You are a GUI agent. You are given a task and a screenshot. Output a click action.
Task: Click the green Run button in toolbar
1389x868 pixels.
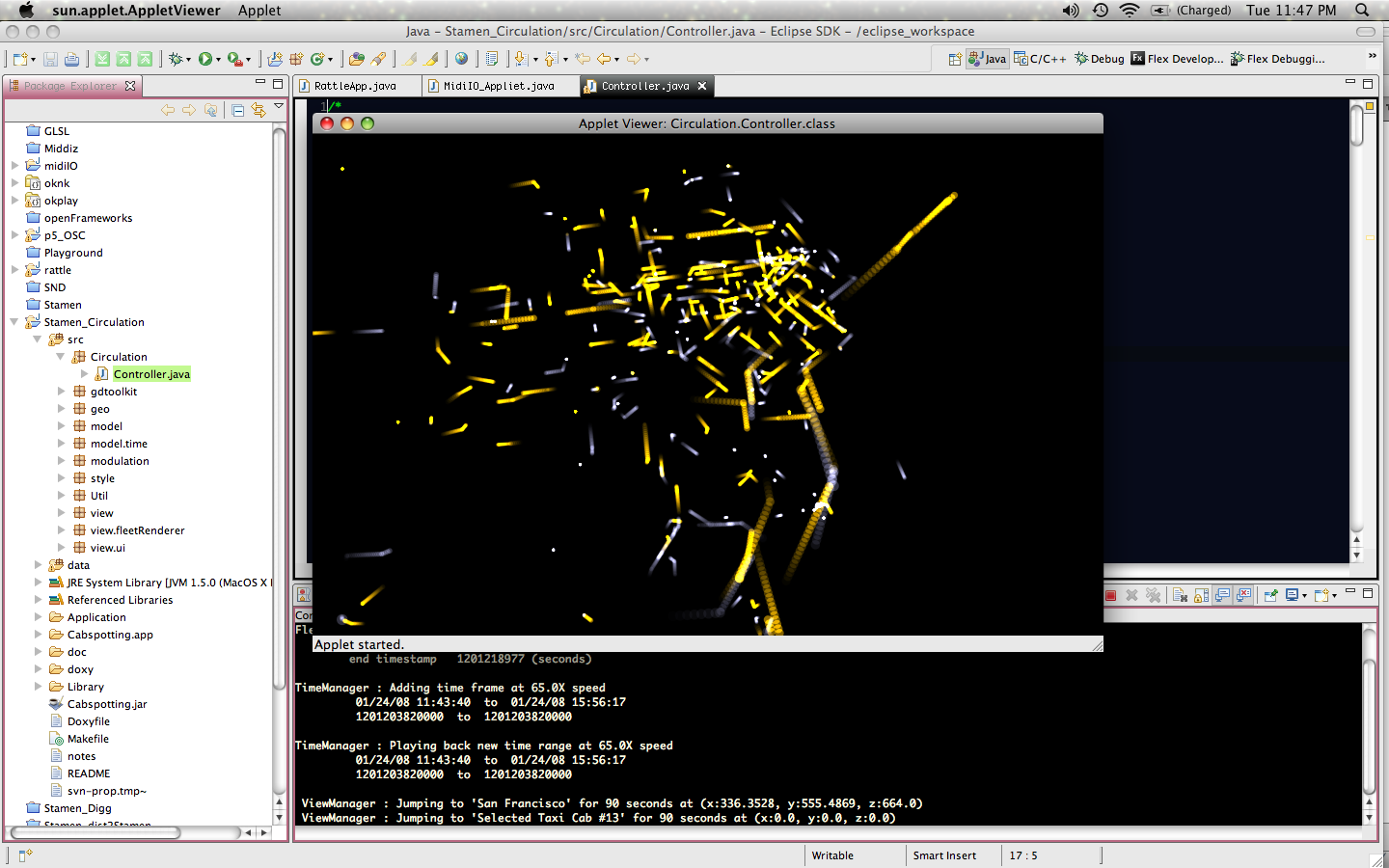click(205, 59)
